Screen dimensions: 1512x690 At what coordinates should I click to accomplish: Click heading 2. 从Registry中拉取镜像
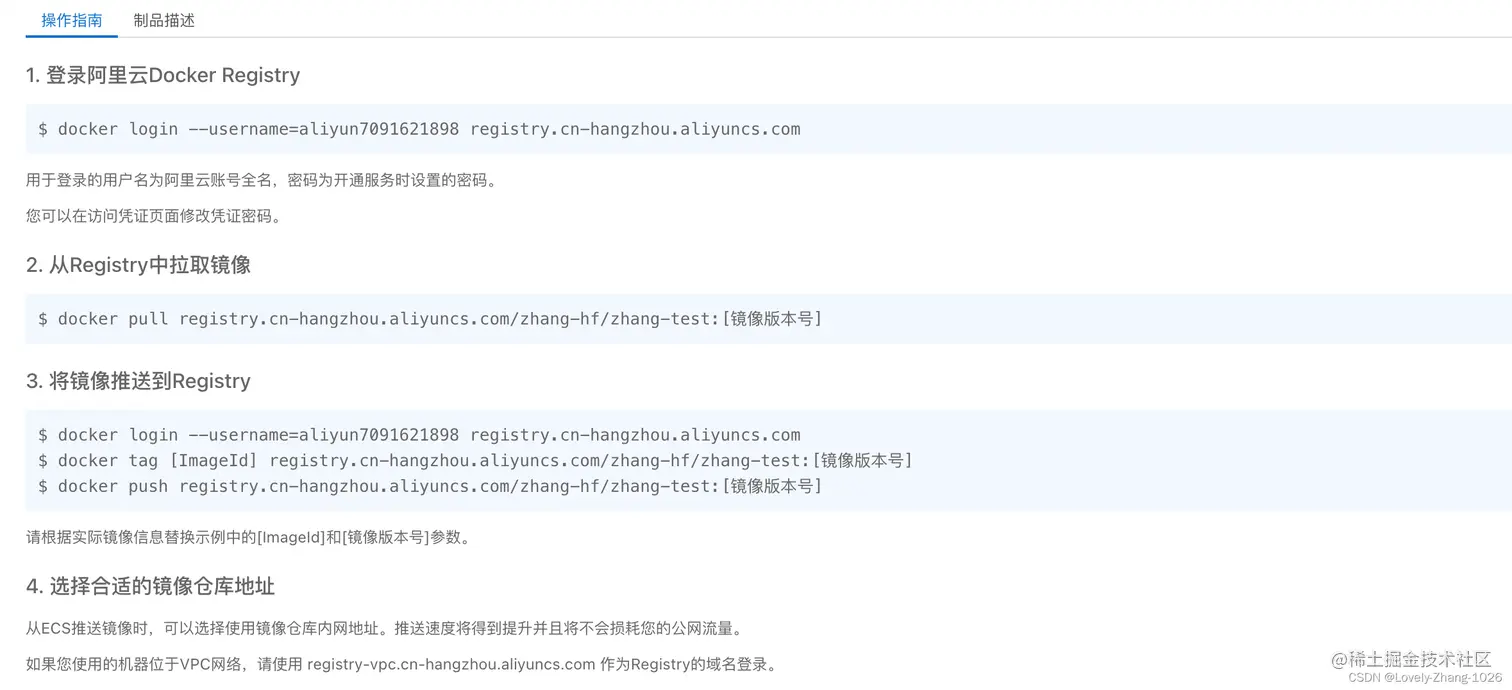pos(138,265)
